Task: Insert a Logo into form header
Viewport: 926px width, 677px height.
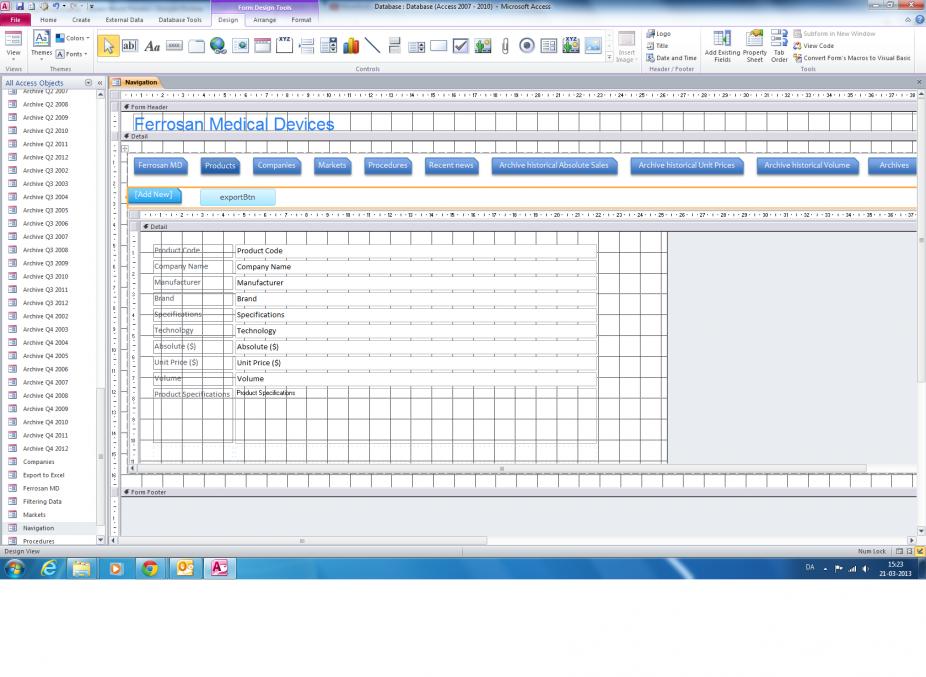Action: [x=658, y=34]
